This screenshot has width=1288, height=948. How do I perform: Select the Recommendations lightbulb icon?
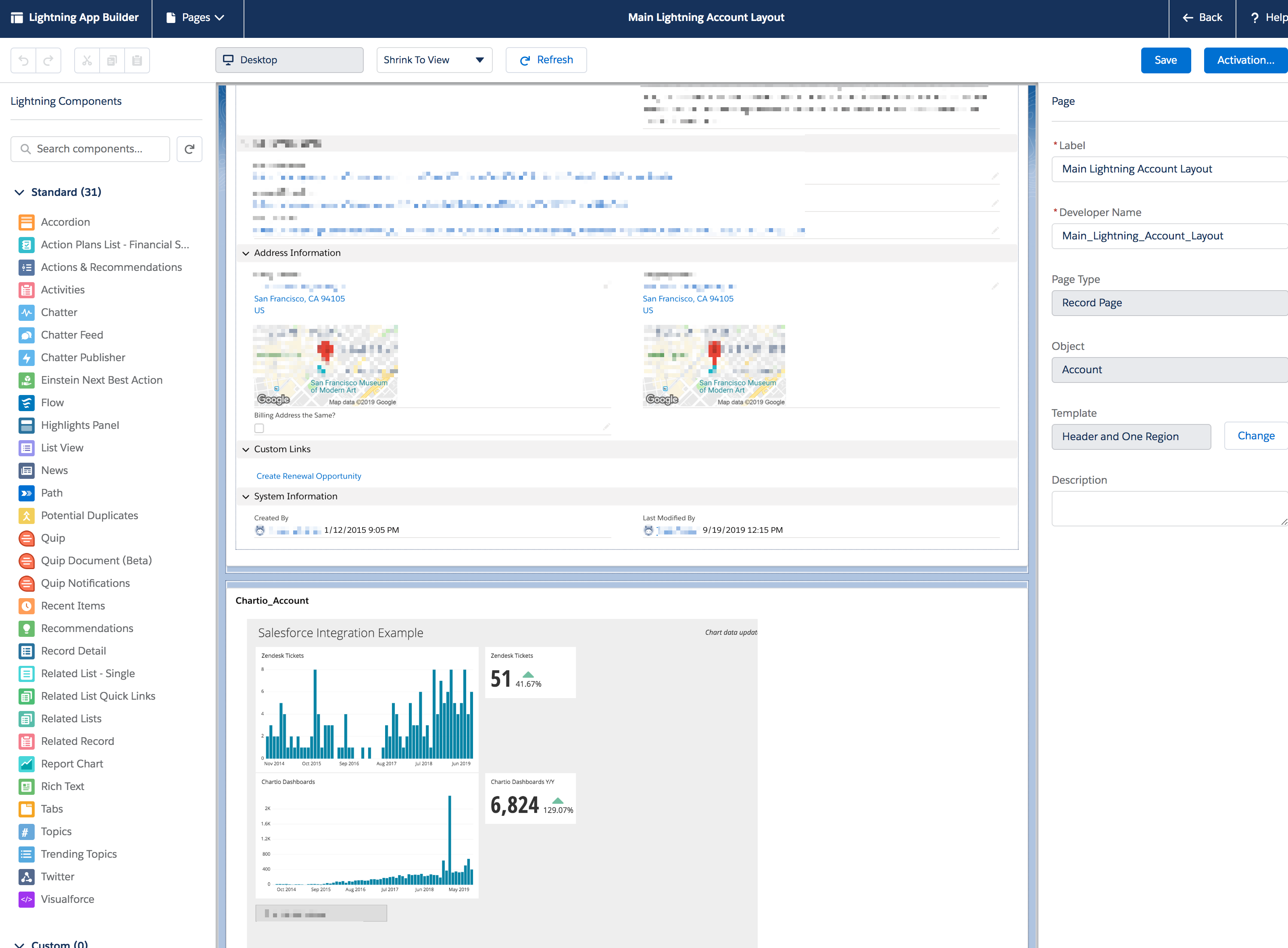(x=26, y=628)
